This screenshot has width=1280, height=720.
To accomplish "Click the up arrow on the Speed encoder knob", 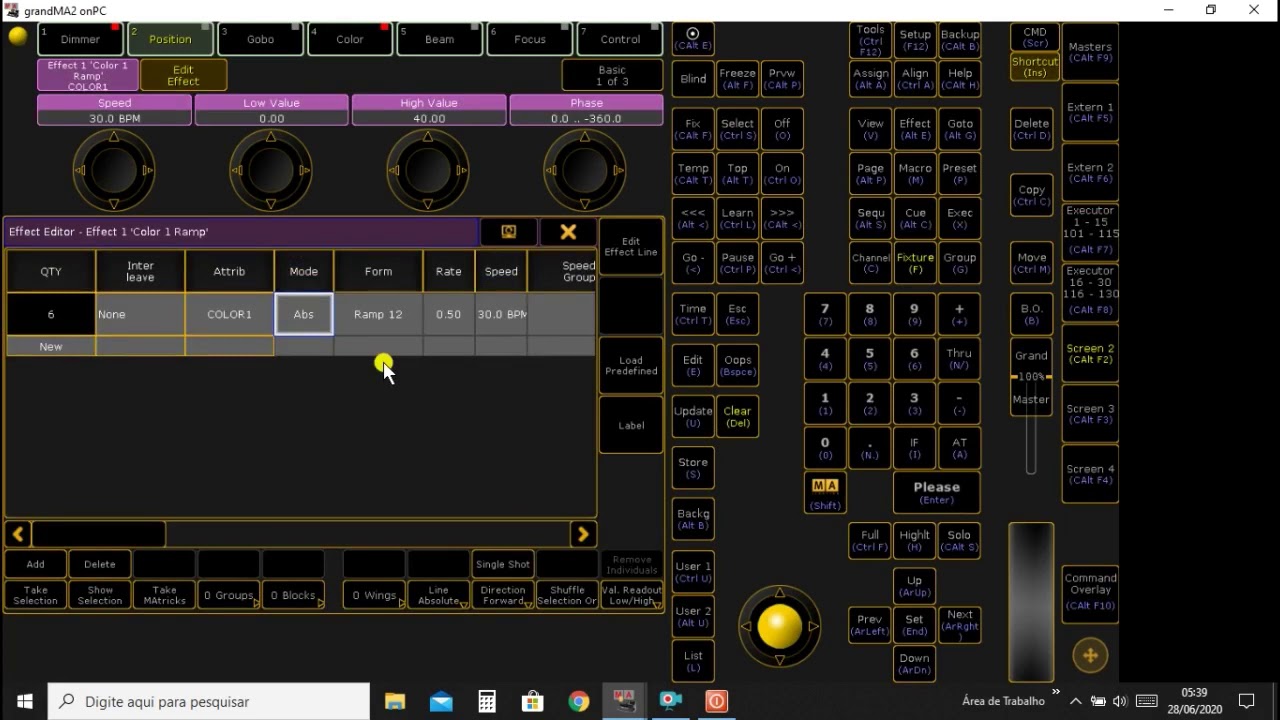I will [x=114, y=136].
